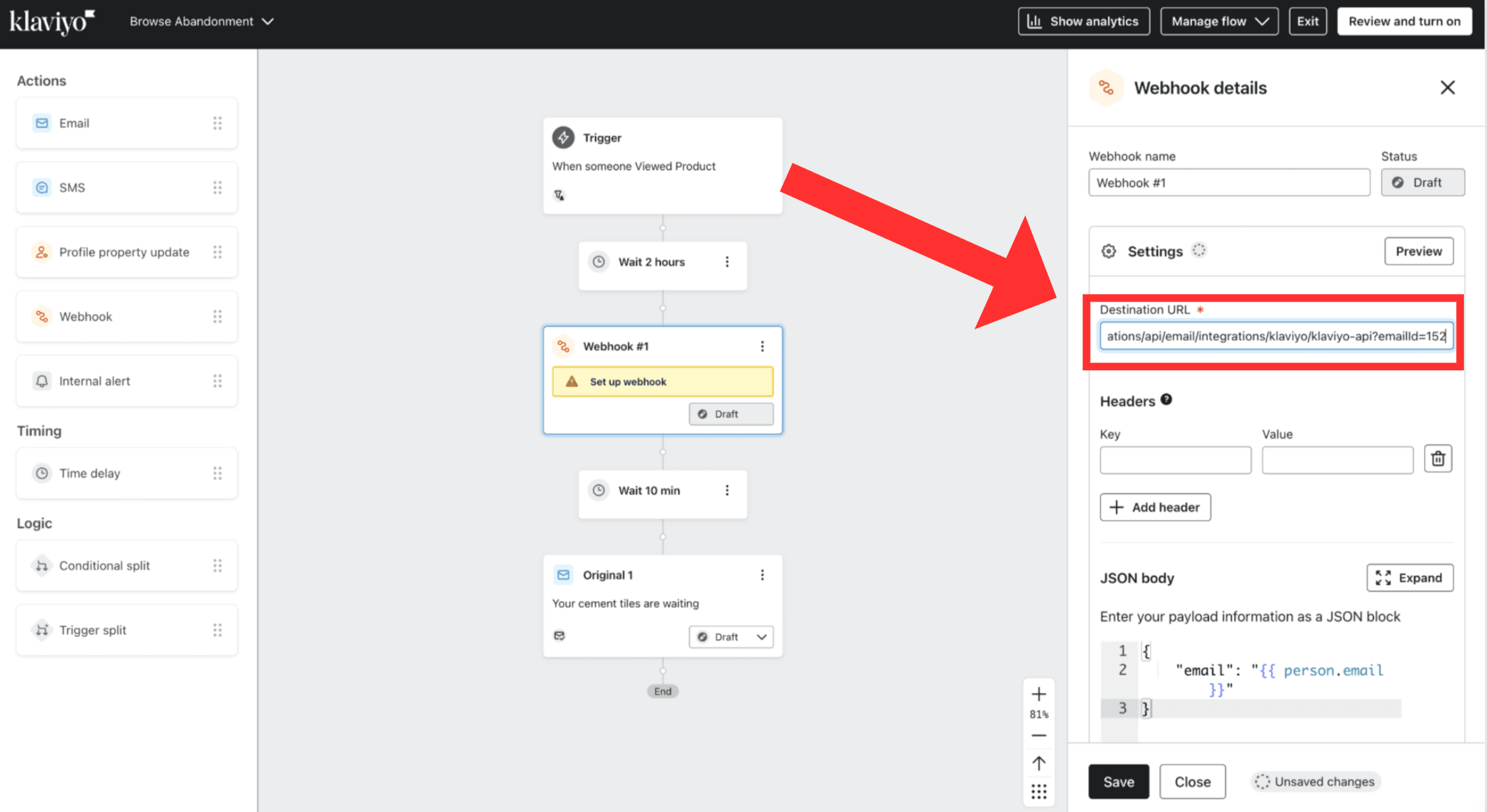Click the Unsaved changes indicator
This screenshot has width=1487, height=812.
tap(1315, 782)
